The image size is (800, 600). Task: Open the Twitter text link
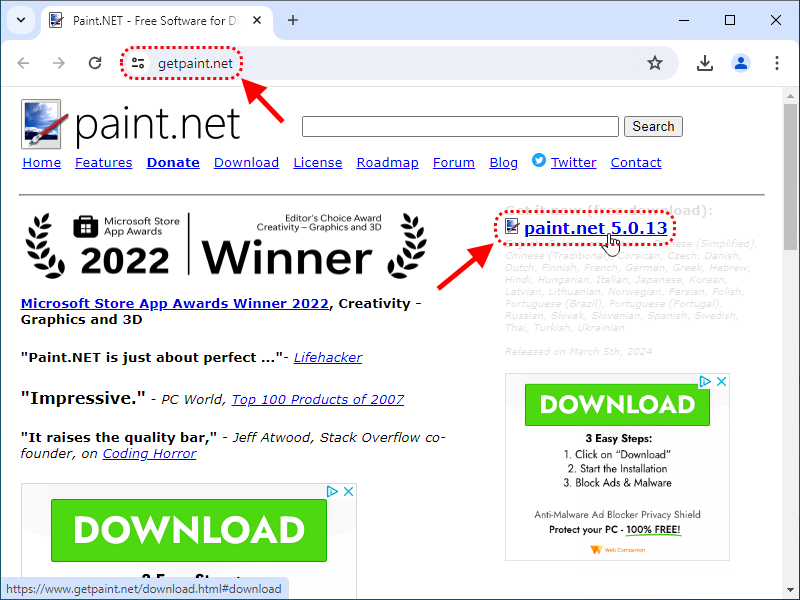click(573, 163)
